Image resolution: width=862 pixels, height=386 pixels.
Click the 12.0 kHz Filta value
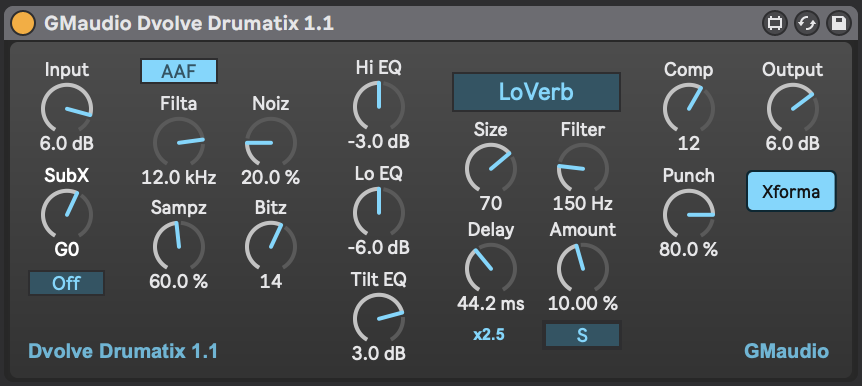pyautogui.click(x=179, y=177)
